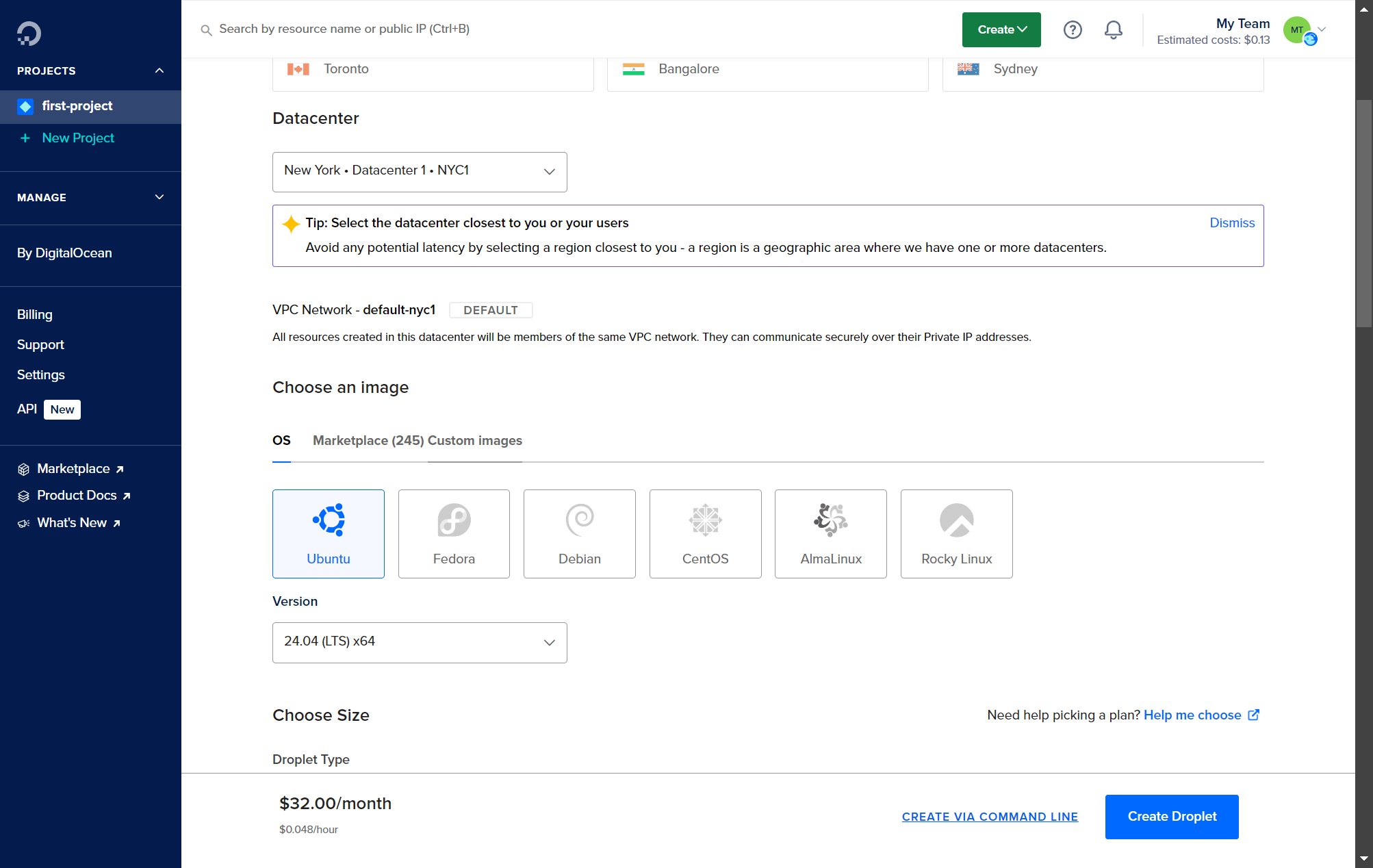Open the help question mark icon
This screenshot has width=1373, height=868.
[x=1073, y=29]
